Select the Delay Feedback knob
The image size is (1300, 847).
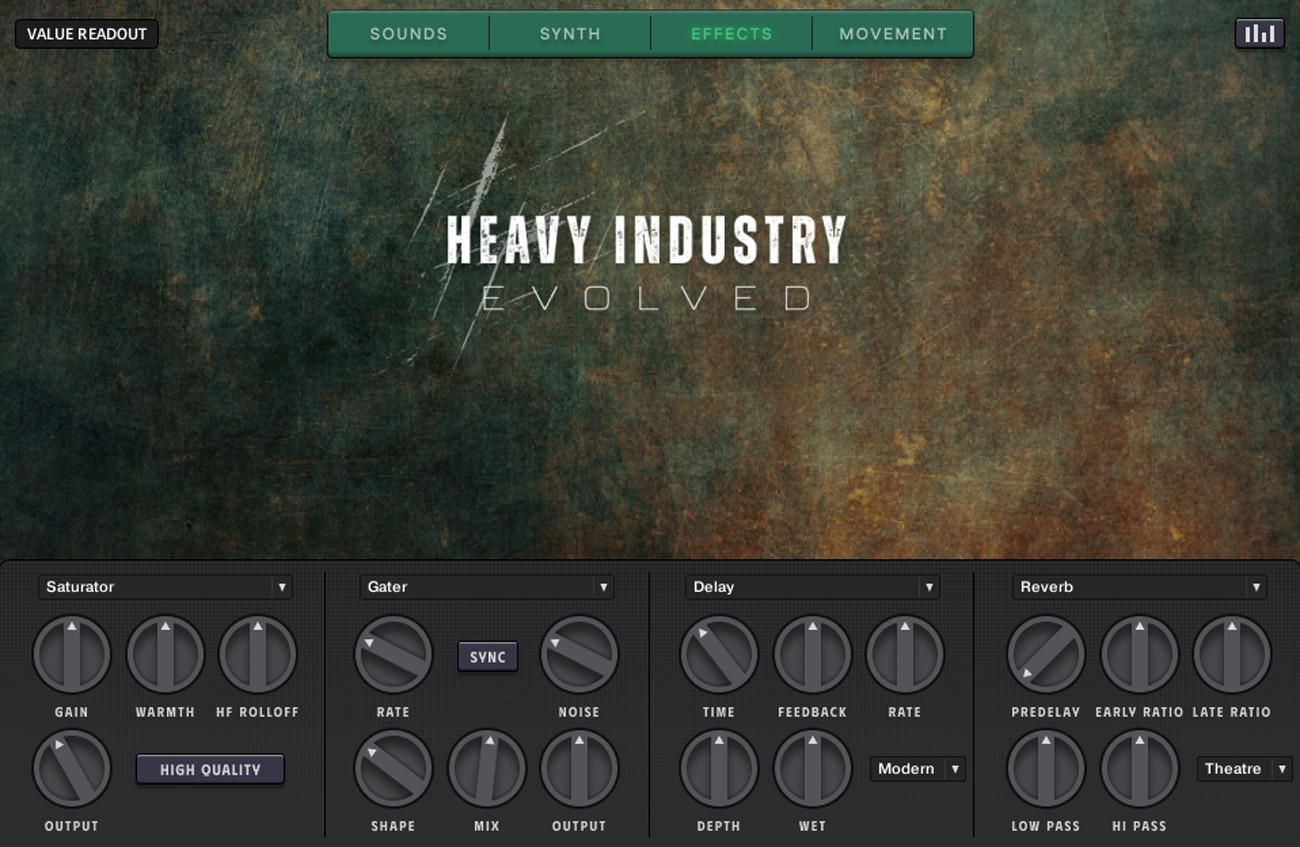[812, 653]
